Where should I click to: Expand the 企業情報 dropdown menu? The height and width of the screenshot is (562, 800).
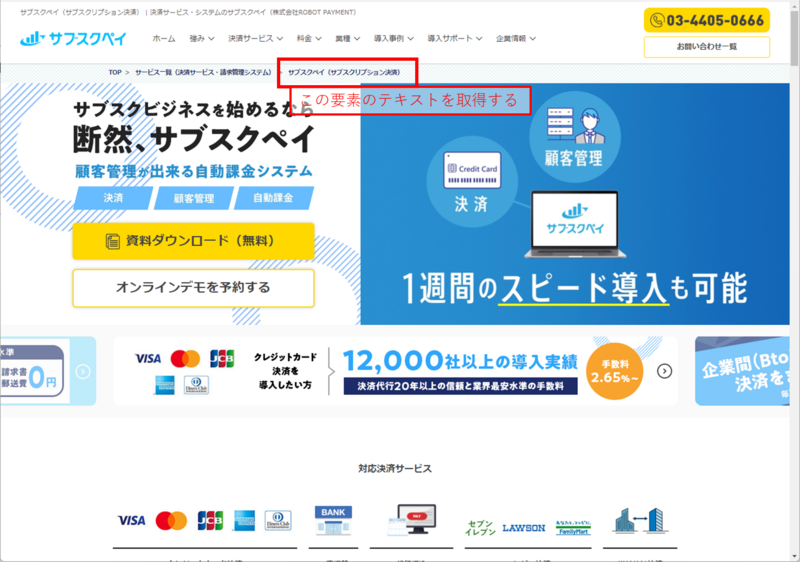point(515,38)
